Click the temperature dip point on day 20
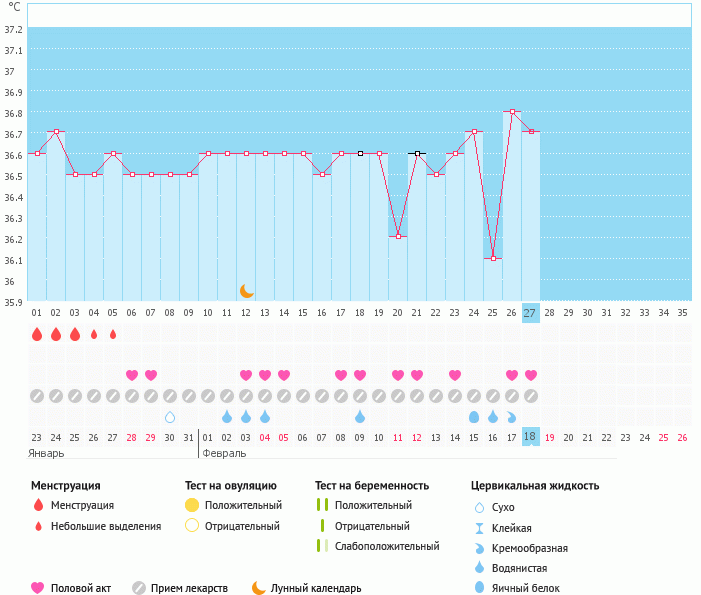The height and width of the screenshot is (595, 701). pyautogui.click(x=398, y=236)
